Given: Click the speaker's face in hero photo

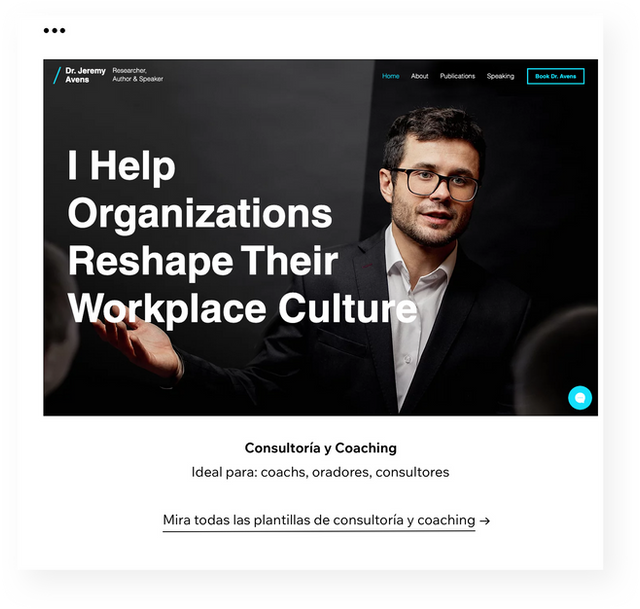Looking at the screenshot, I should tap(433, 188).
